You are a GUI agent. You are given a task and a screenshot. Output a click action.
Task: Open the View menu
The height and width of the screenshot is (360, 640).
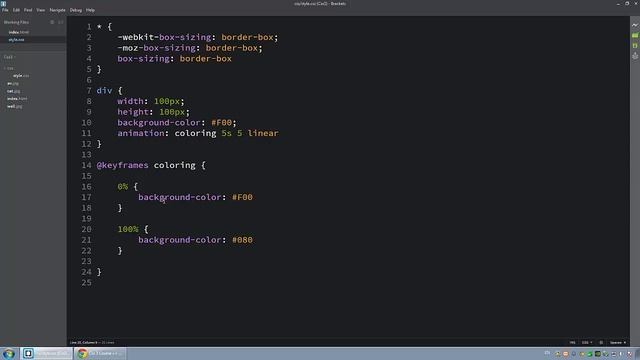pyautogui.click(x=40, y=10)
